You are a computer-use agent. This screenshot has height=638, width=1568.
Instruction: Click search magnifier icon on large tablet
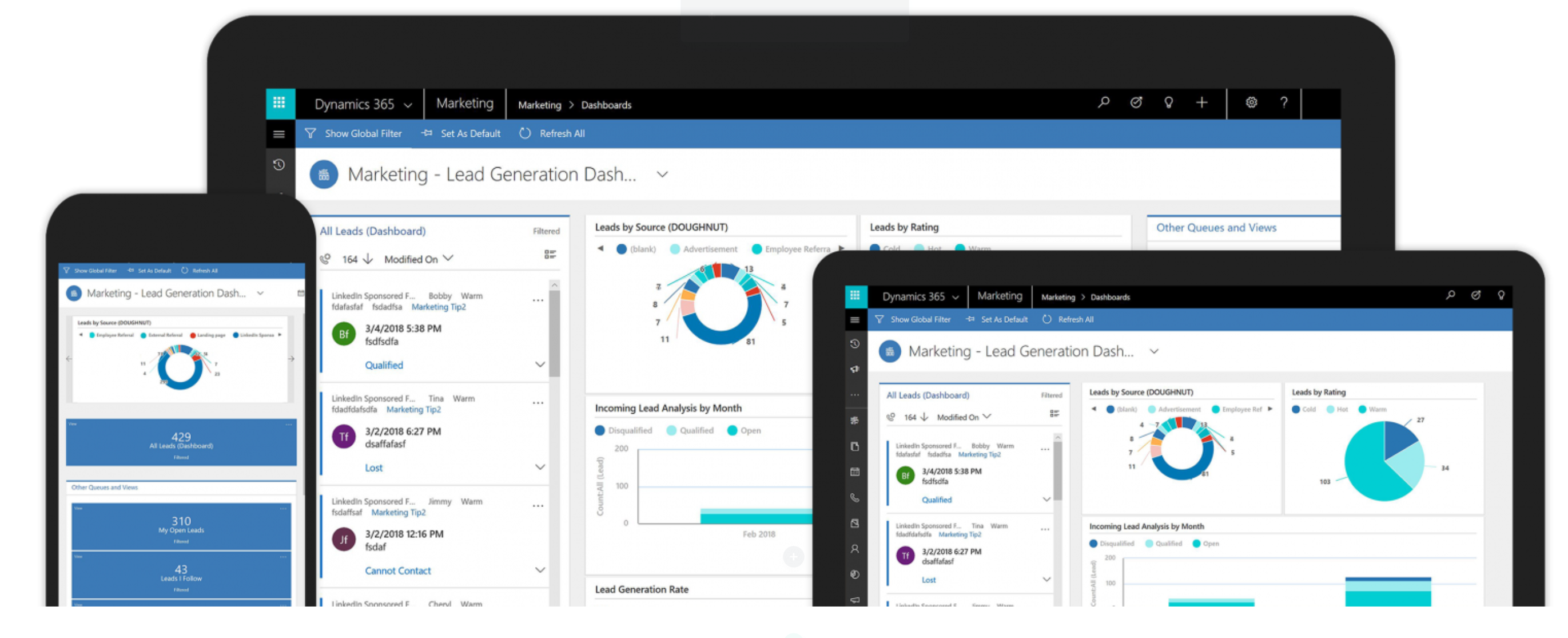[x=1103, y=102]
